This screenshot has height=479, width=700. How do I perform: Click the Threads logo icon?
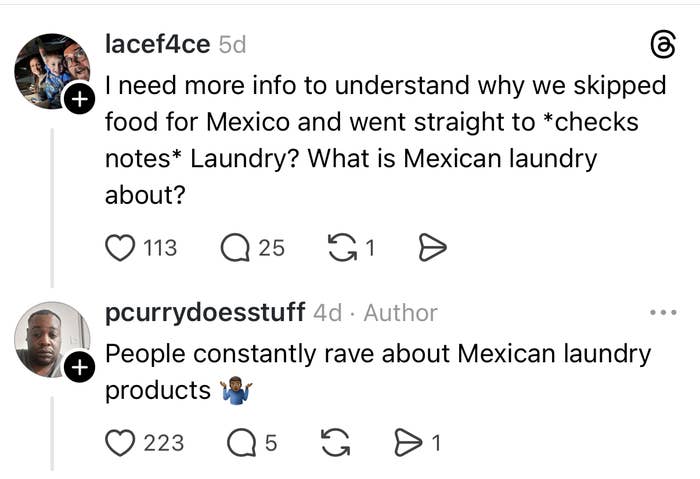(663, 45)
